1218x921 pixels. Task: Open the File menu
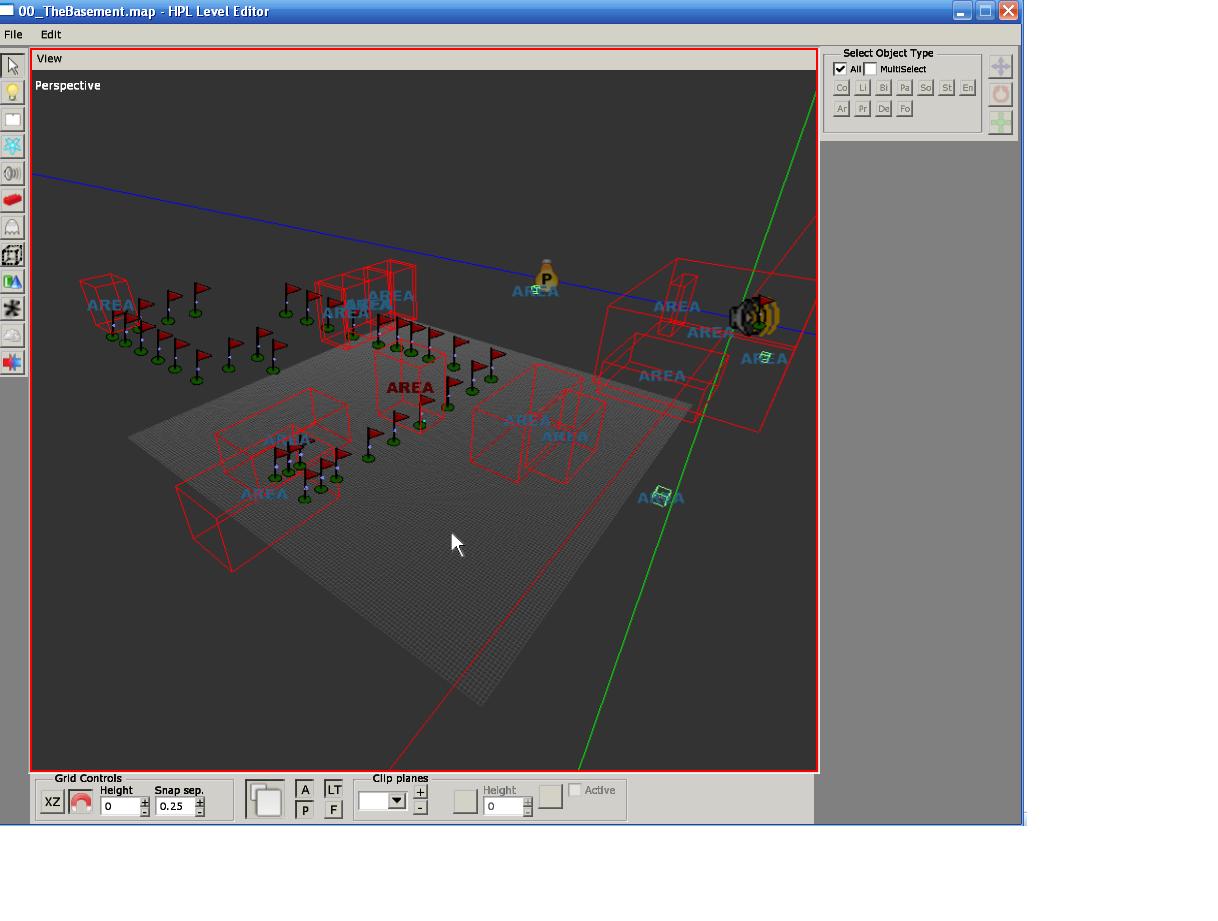(13, 34)
